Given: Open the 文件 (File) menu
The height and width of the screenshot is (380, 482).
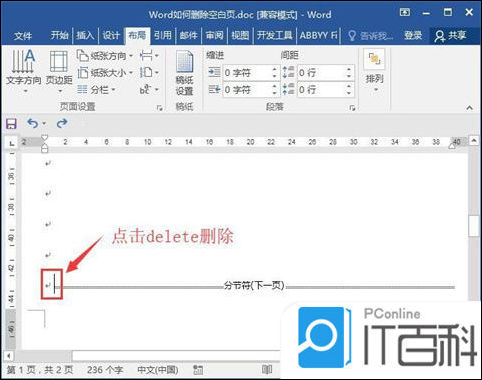Looking at the screenshot, I should point(23,36).
